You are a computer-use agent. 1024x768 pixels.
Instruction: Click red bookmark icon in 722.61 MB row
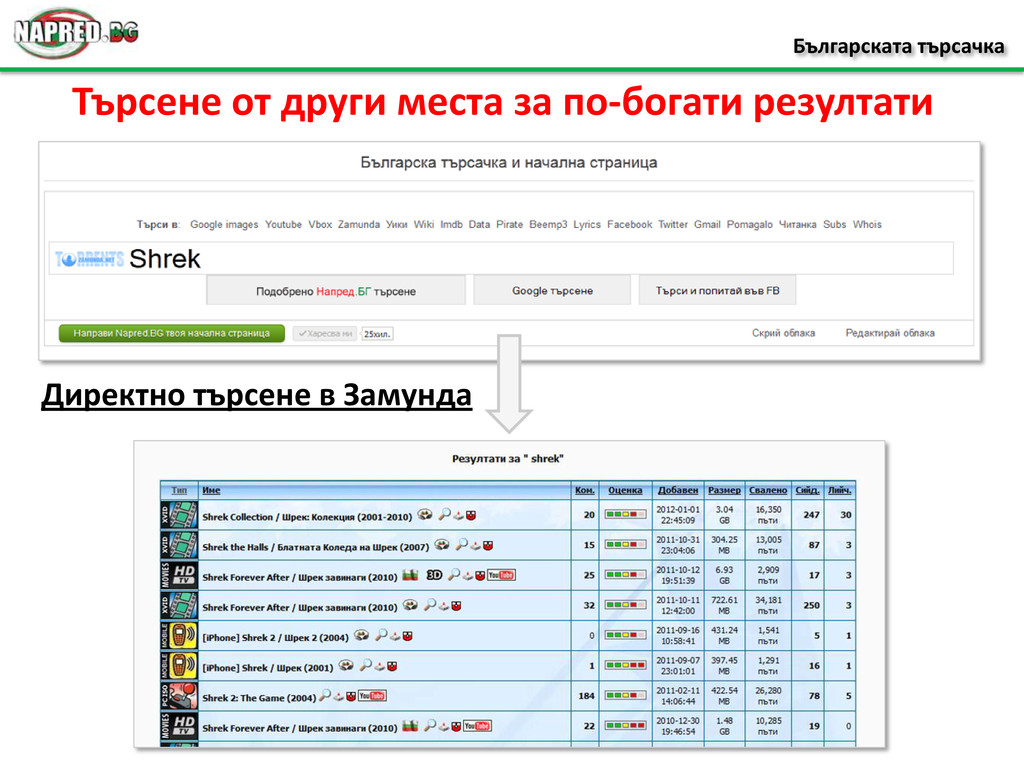[456, 606]
